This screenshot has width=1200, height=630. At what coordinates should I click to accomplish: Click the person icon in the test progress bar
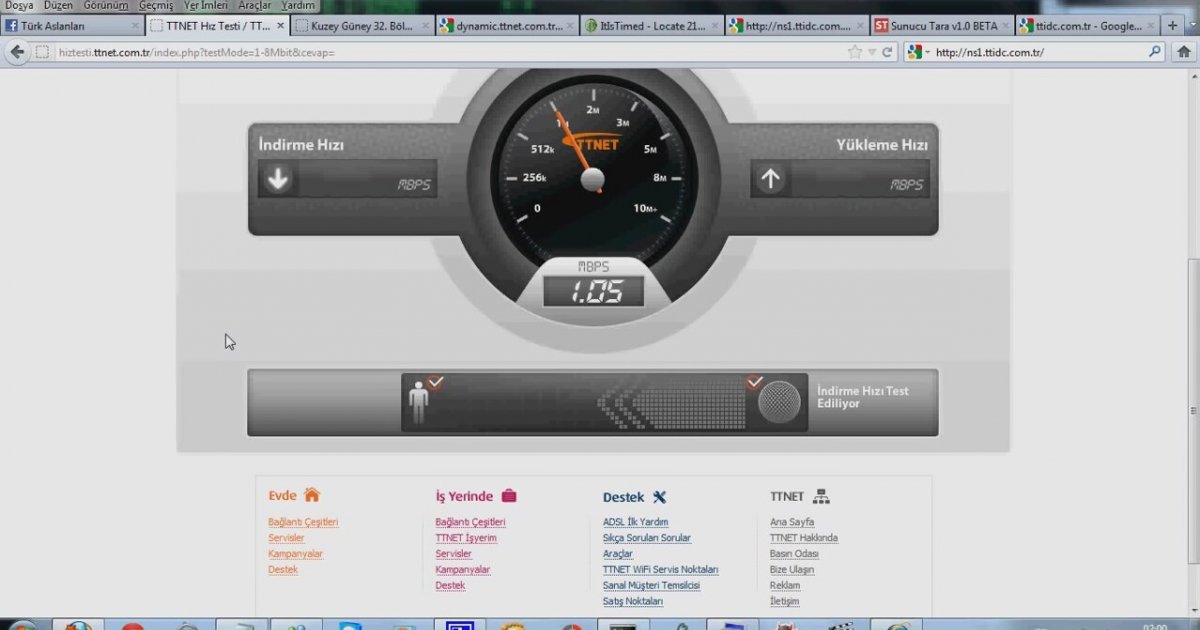click(x=419, y=403)
